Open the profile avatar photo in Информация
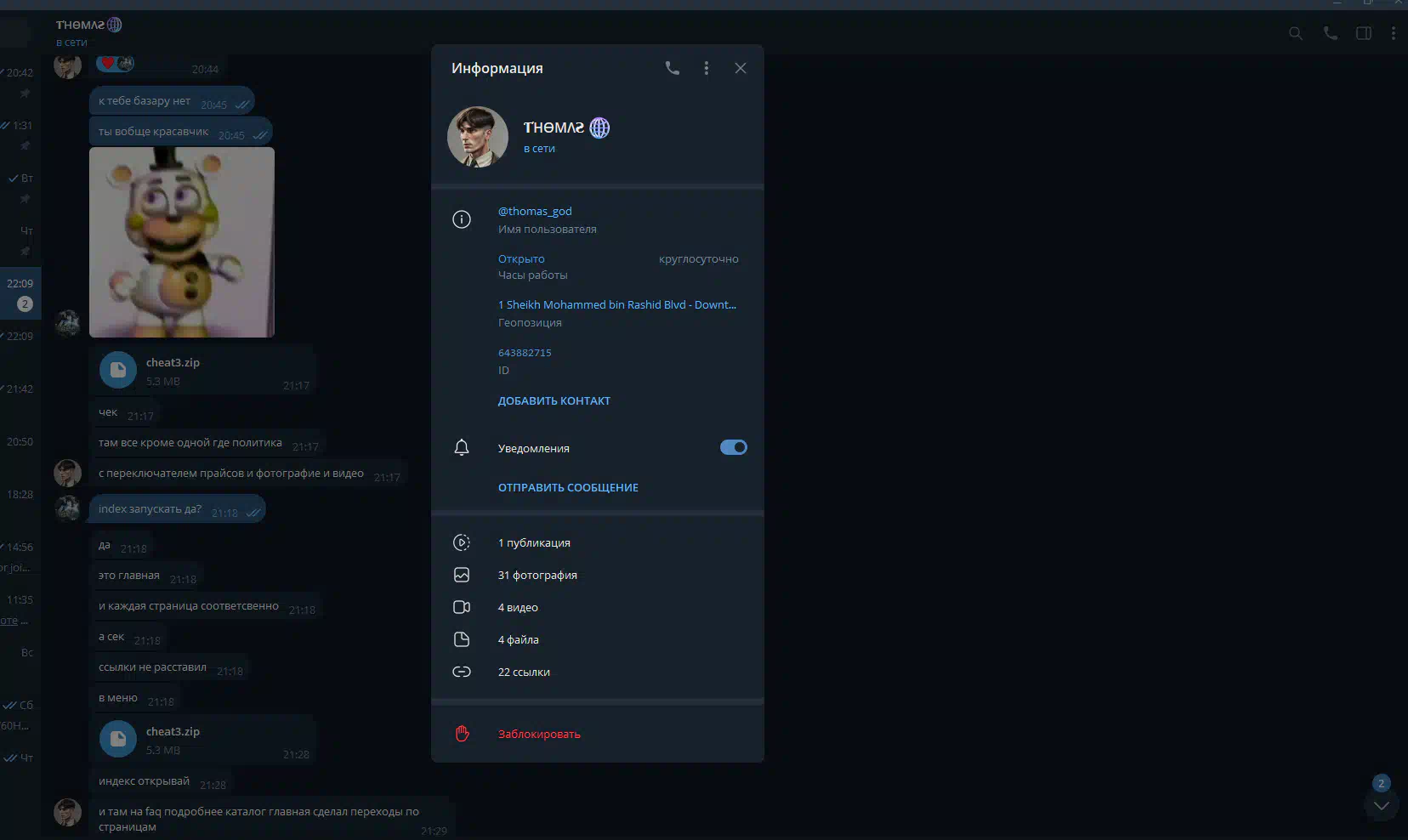The width and height of the screenshot is (1408, 840). (x=478, y=137)
